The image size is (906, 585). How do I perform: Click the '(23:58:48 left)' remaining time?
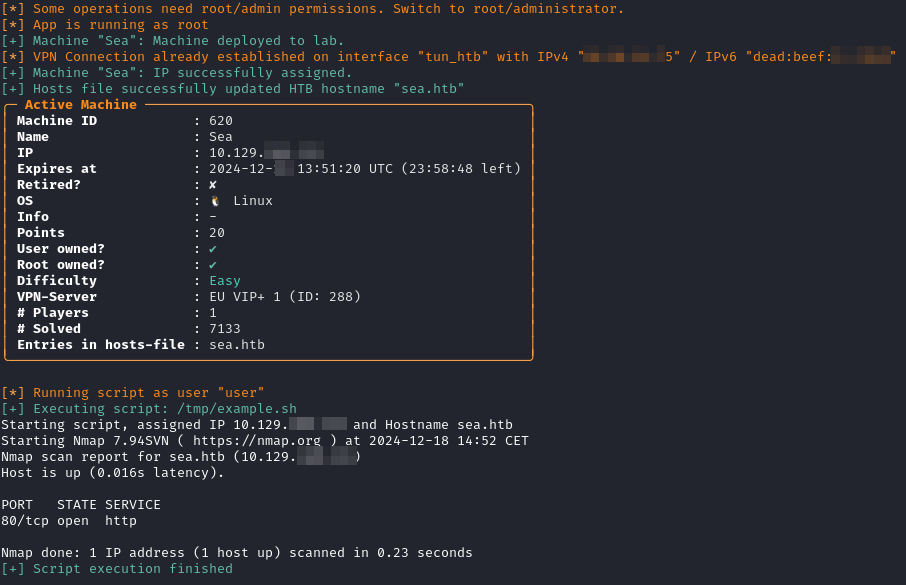[461, 169]
